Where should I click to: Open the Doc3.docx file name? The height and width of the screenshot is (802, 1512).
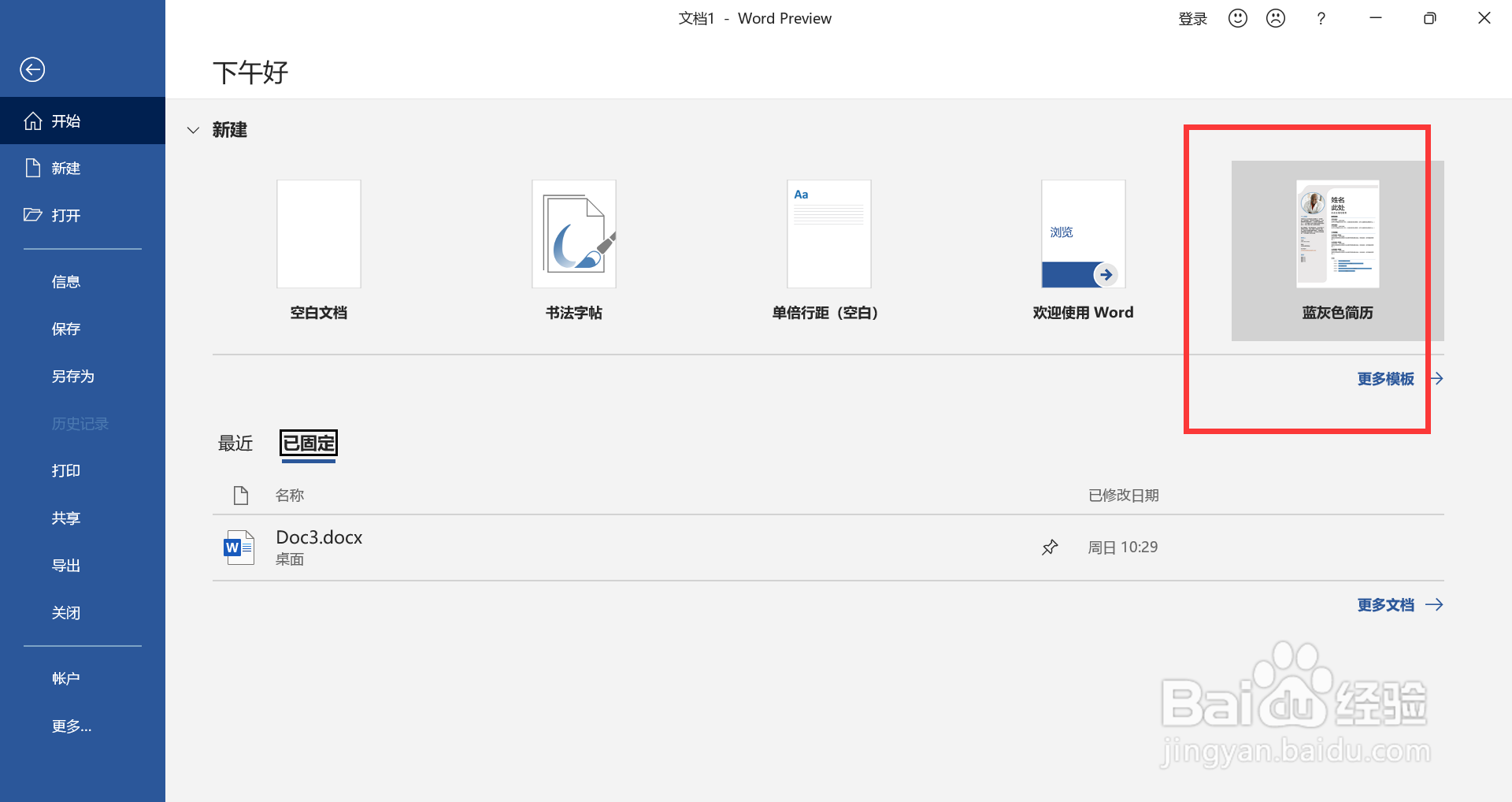point(319,537)
